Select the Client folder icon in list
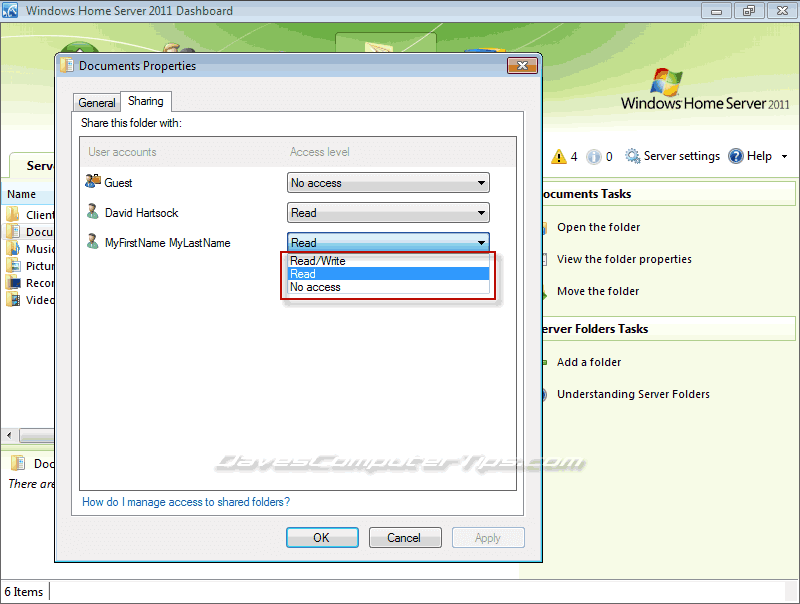 coord(13,214)
